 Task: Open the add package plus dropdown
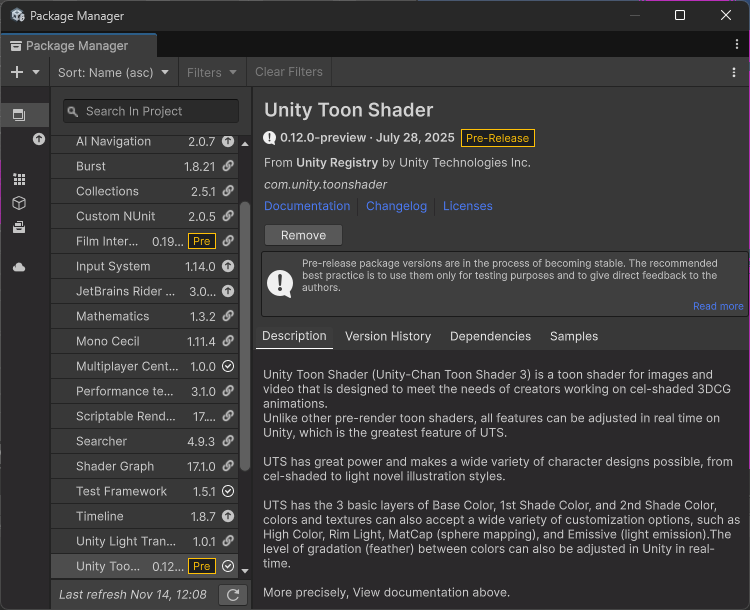(24, 72)
